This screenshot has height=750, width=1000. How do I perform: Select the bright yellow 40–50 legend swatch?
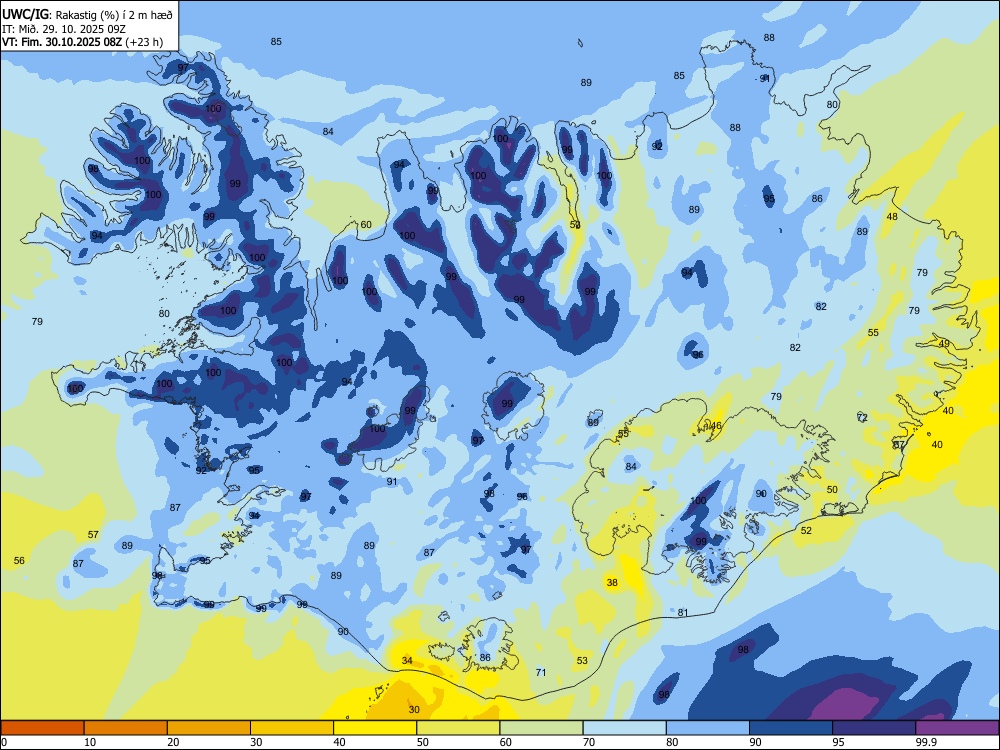(x=375, y=728)
